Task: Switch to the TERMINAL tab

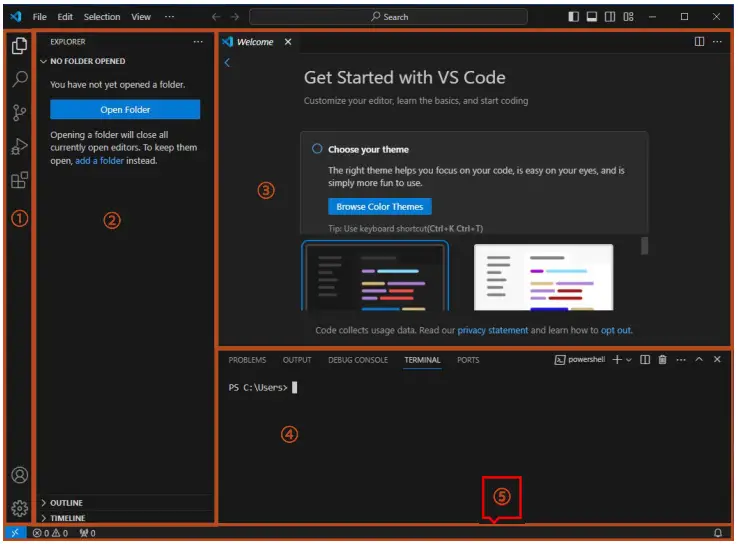Action: point(422,360)
